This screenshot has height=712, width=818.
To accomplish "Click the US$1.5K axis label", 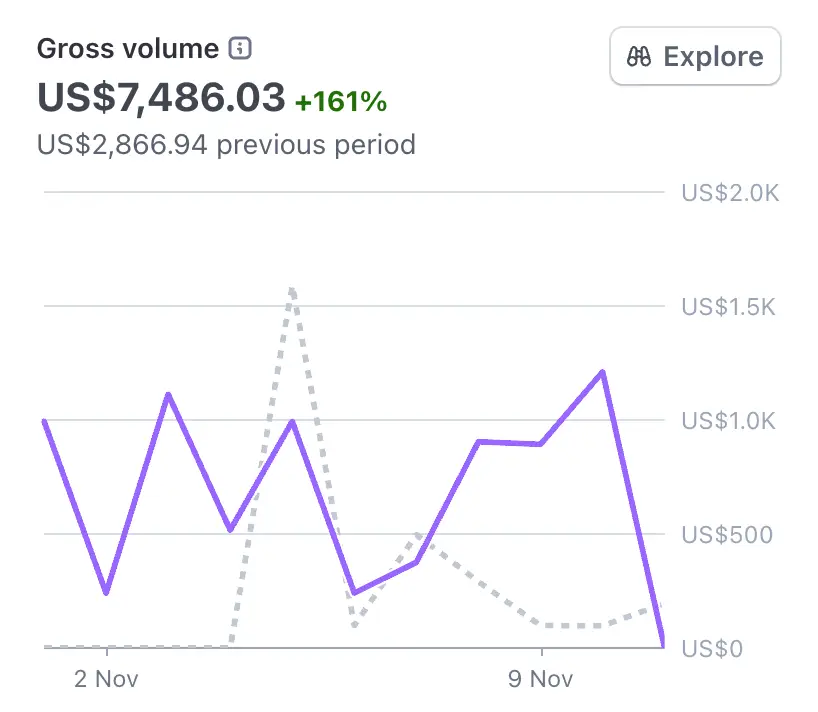I will coord(728,307).
